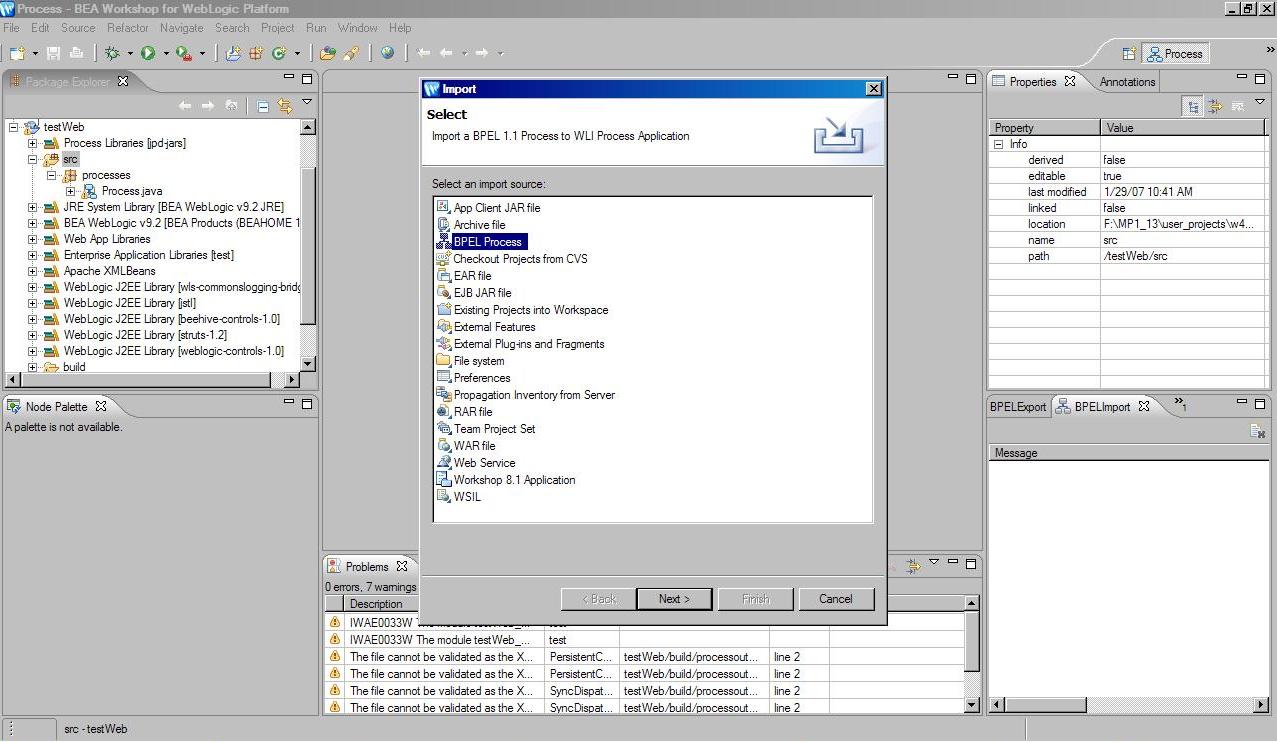Switch to the Annotations tab
1277x742 pixels.
click(x=1127, y=82)
